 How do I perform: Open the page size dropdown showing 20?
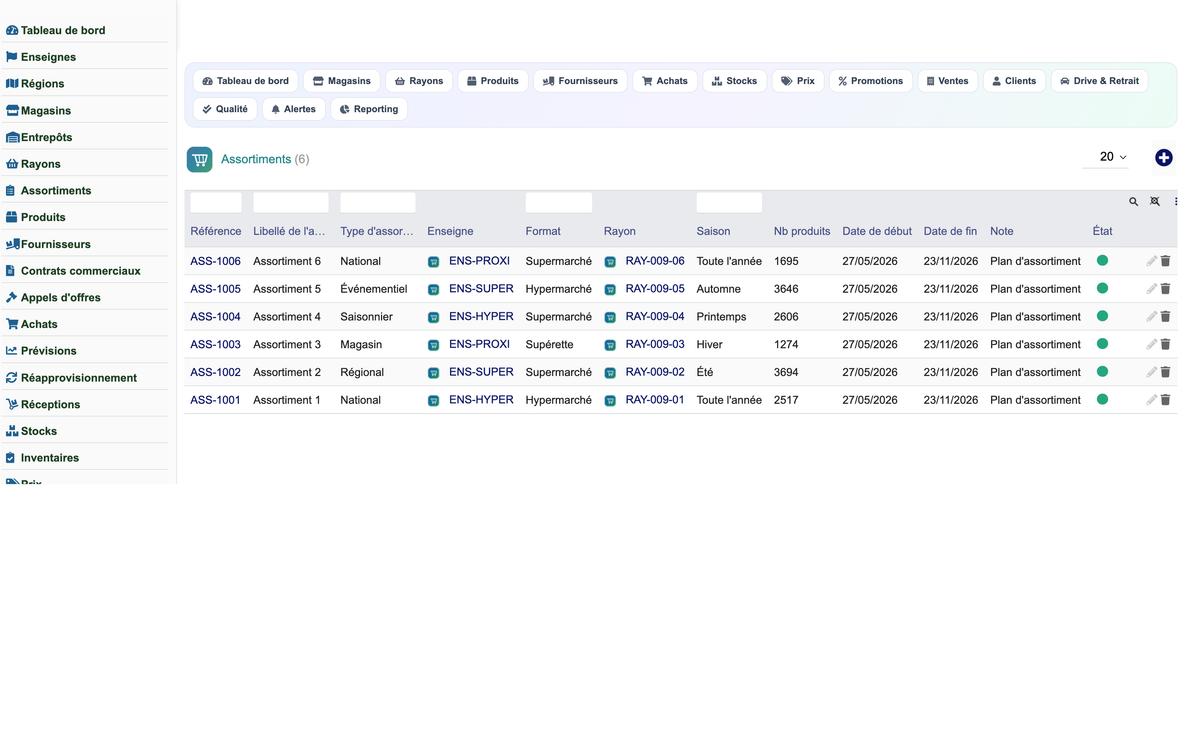1106,157
